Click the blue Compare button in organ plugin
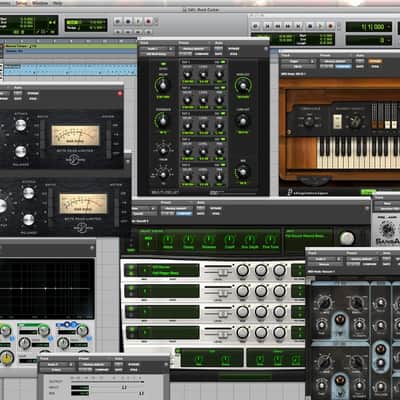The width and height of the screenshot is (400, 400). [x=343, y=66]
